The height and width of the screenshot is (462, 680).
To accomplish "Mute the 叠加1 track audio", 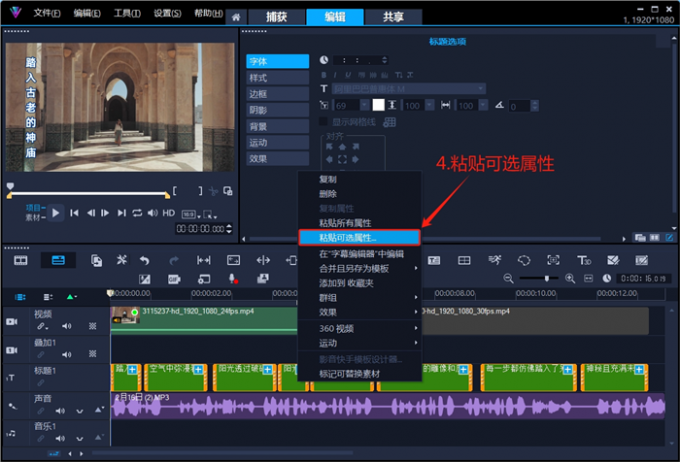I will click(x=66, y=354).
